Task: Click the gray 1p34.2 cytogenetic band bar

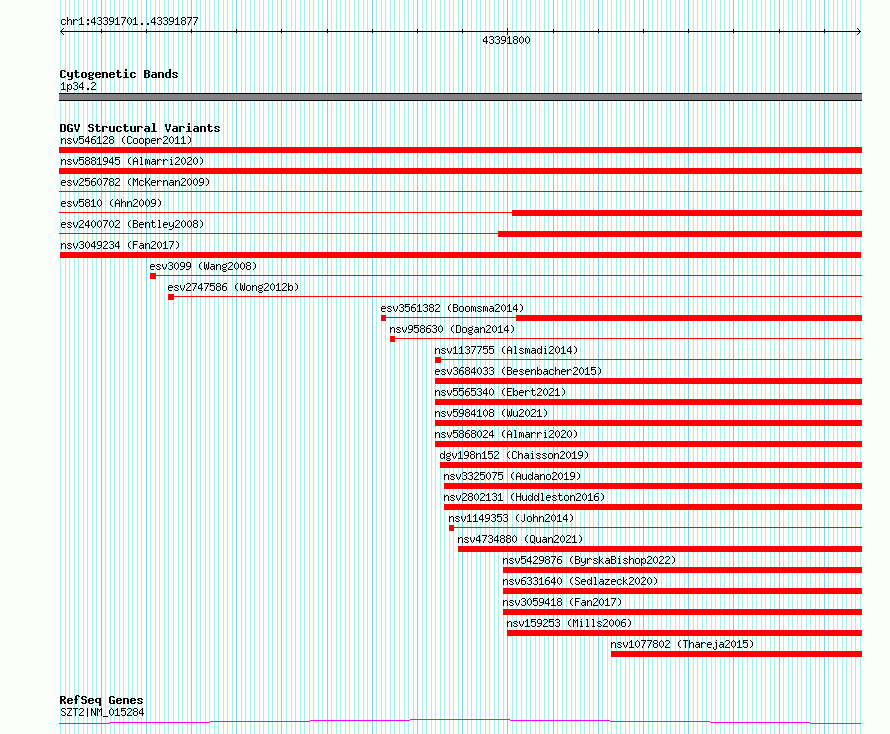Action: (x=460, y=97)
